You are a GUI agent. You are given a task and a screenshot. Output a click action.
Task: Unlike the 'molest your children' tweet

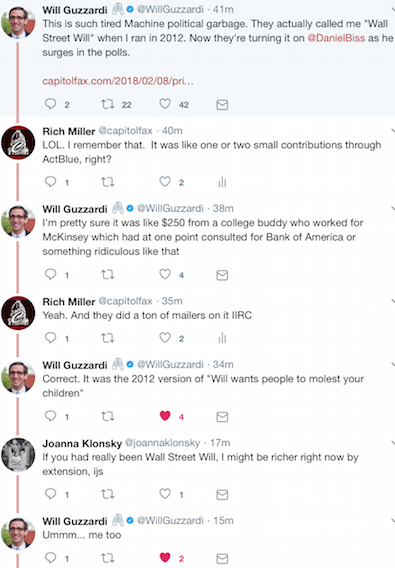click(x=165, y=416)
